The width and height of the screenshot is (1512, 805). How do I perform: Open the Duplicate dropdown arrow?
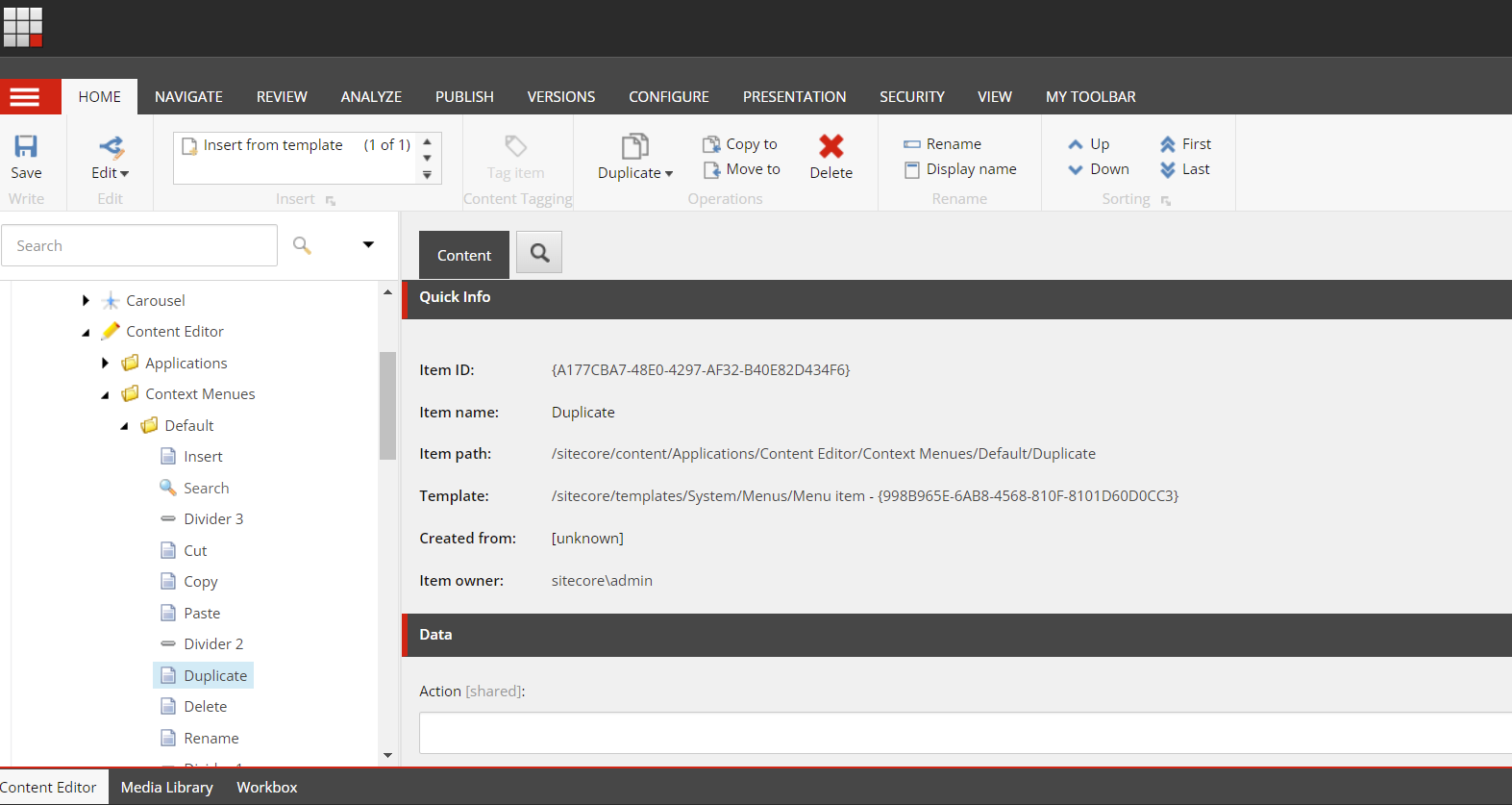669,174
